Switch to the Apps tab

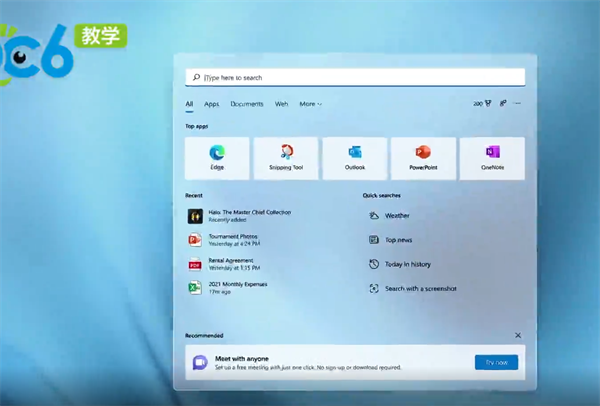pyautogui.click(x=211, y=104)
